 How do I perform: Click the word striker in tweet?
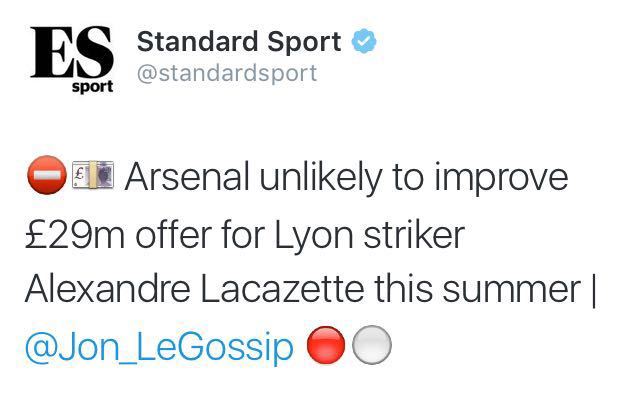[x=414, y=235]
